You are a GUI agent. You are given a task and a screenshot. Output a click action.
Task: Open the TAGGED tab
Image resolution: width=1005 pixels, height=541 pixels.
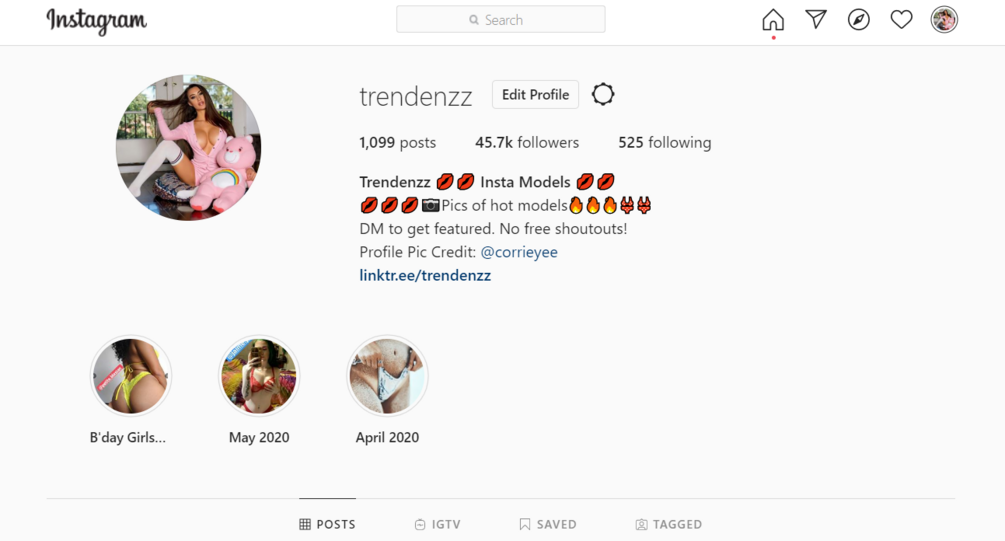click(x=669, y=524)
